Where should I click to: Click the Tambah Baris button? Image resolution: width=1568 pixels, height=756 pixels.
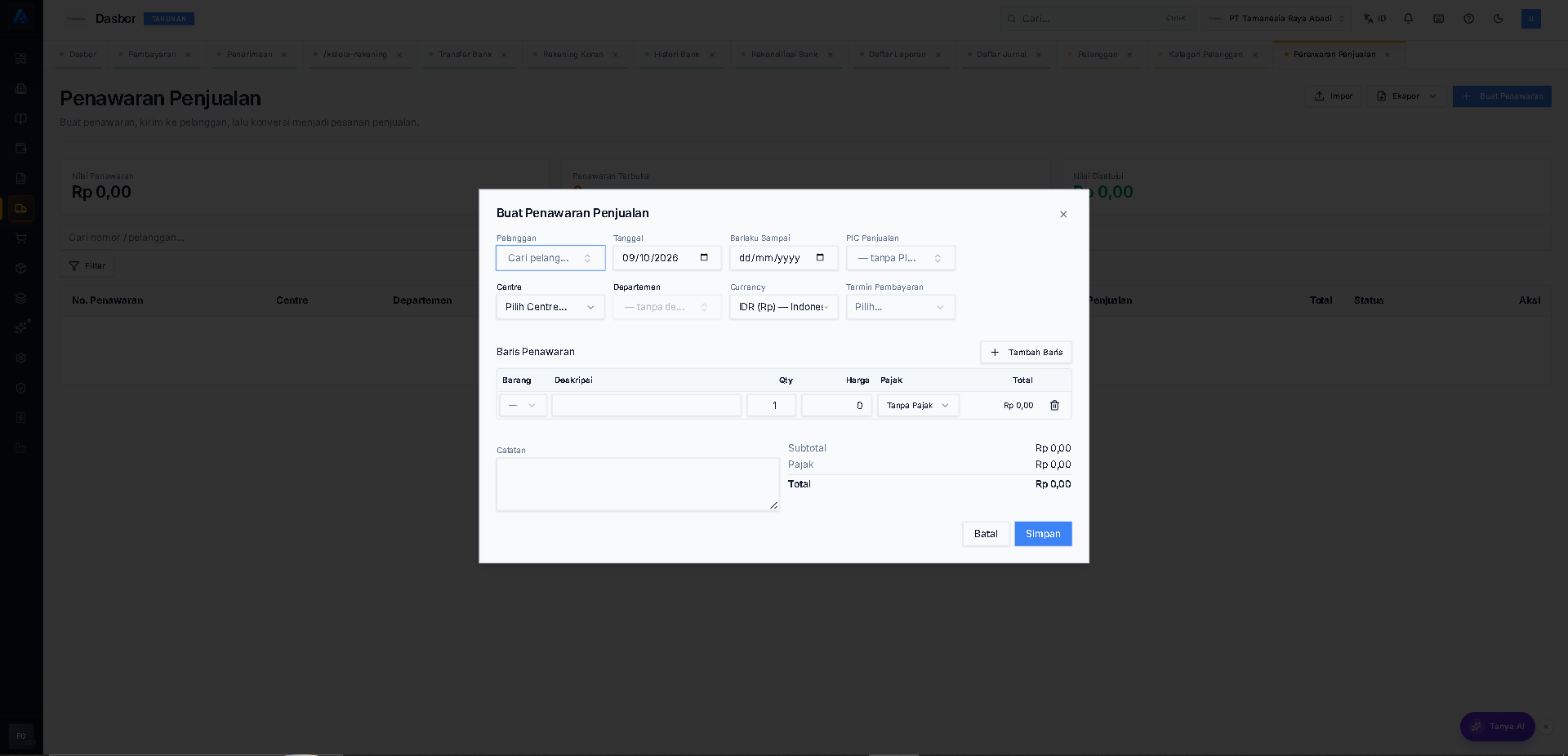pyautogui.click(x=1026, y=353)
